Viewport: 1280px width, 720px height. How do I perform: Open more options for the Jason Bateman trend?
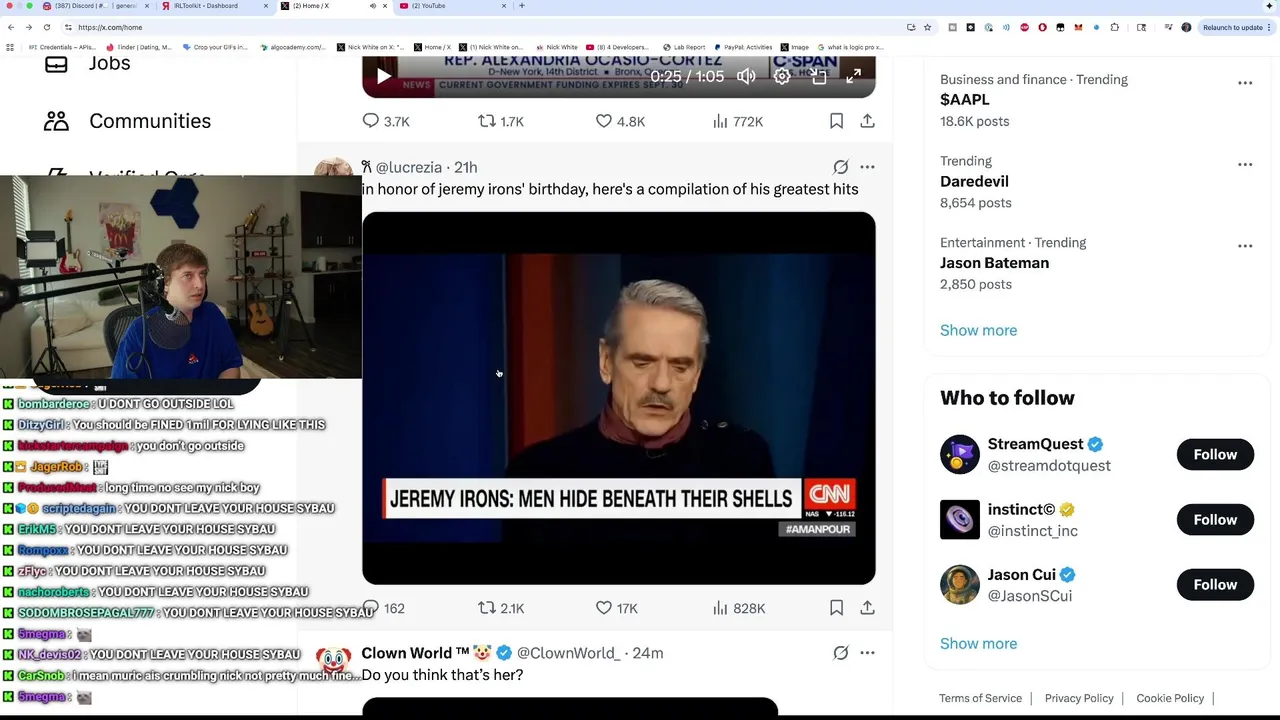pyautogui.click(x=1245, y=246)
